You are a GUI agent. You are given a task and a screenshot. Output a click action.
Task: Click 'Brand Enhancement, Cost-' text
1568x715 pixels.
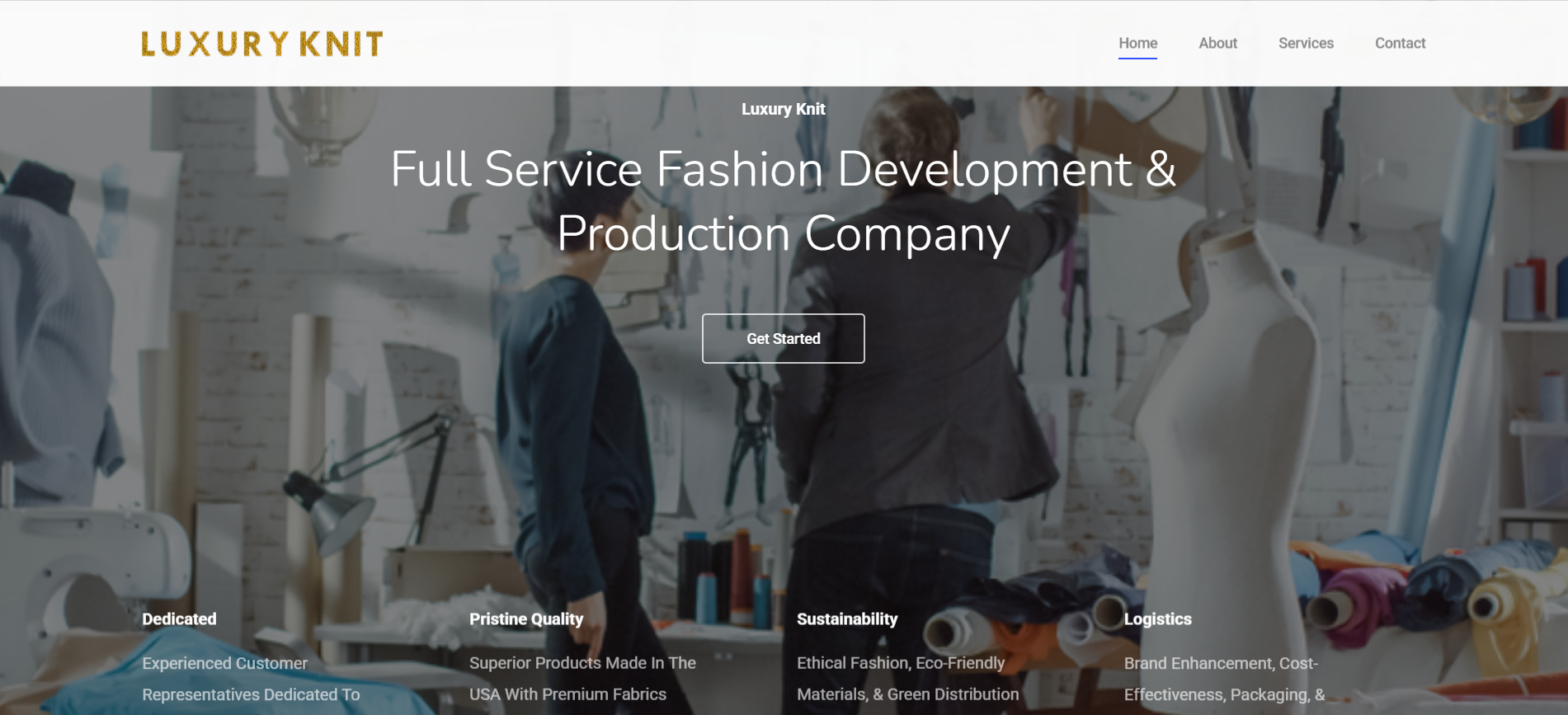[x=1221, y=663]
